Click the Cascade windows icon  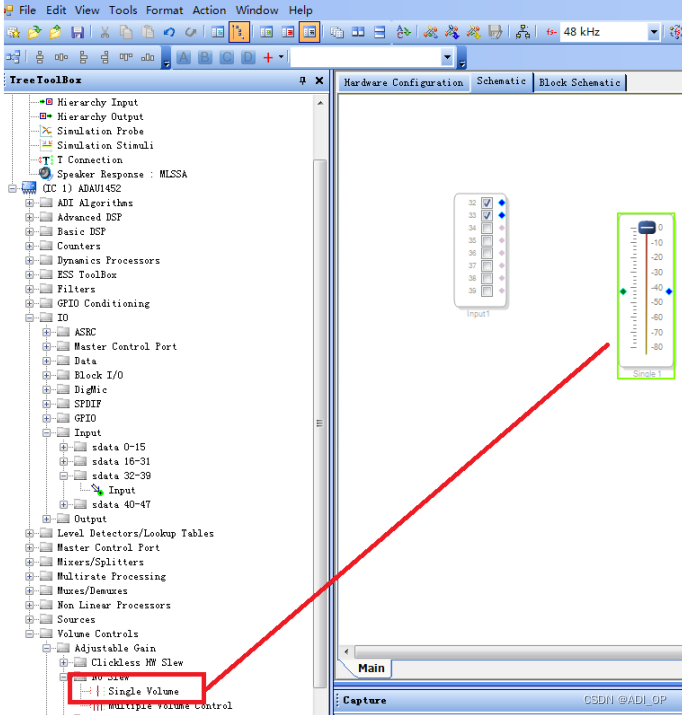[x=337, y=32]
